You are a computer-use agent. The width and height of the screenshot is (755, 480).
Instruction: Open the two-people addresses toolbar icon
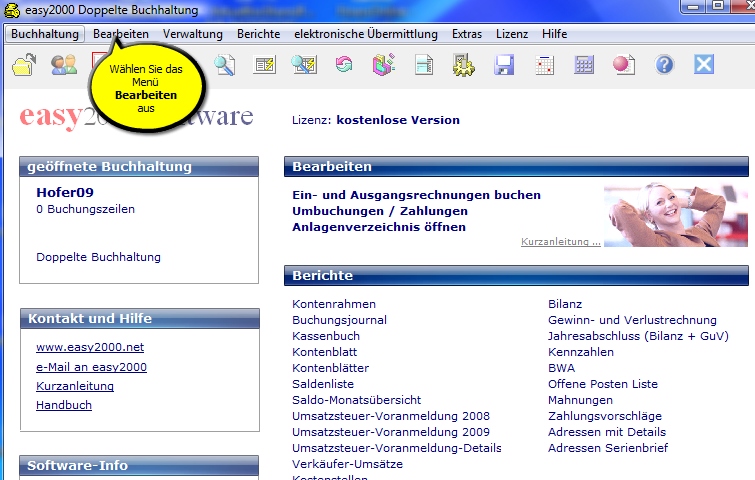(x=64, y=65)
